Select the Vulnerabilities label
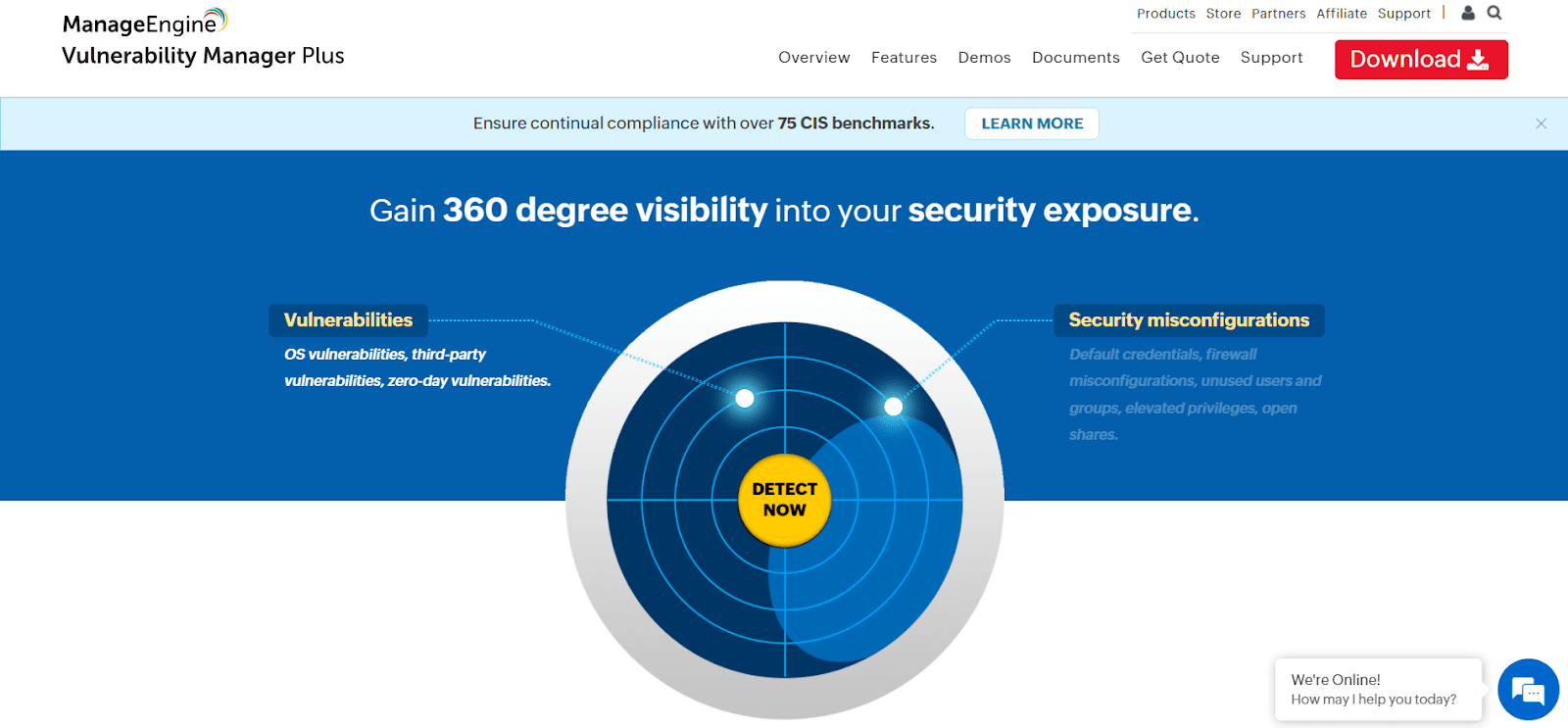The width and height of the screenshot is (1568, 728). click(349, 320)
